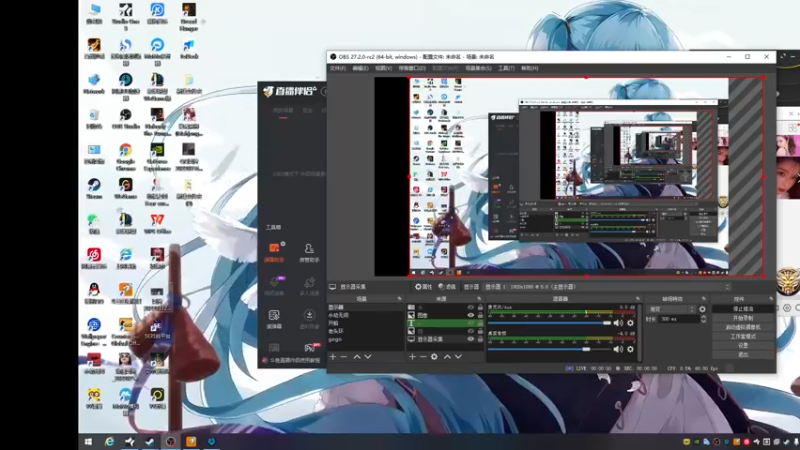Open the 工具(T) menu
The width and height of the screenshot is (800, 450).
pos(506,68)
